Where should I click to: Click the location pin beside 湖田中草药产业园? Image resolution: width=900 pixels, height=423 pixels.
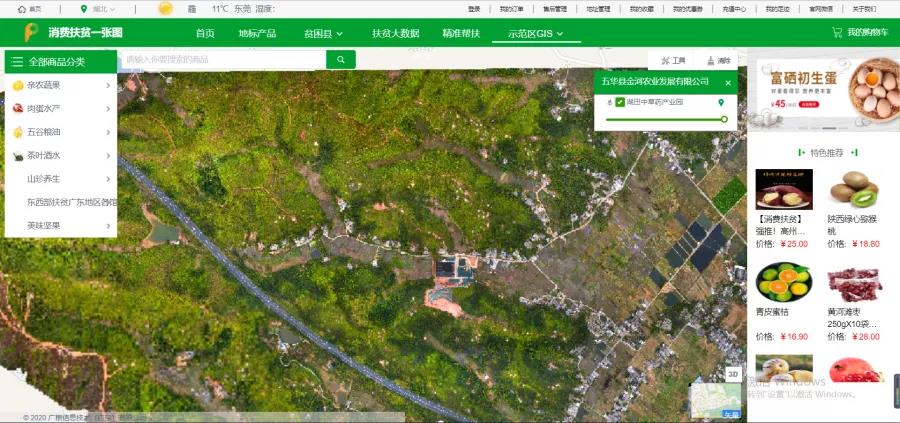[x=721, y=102]
